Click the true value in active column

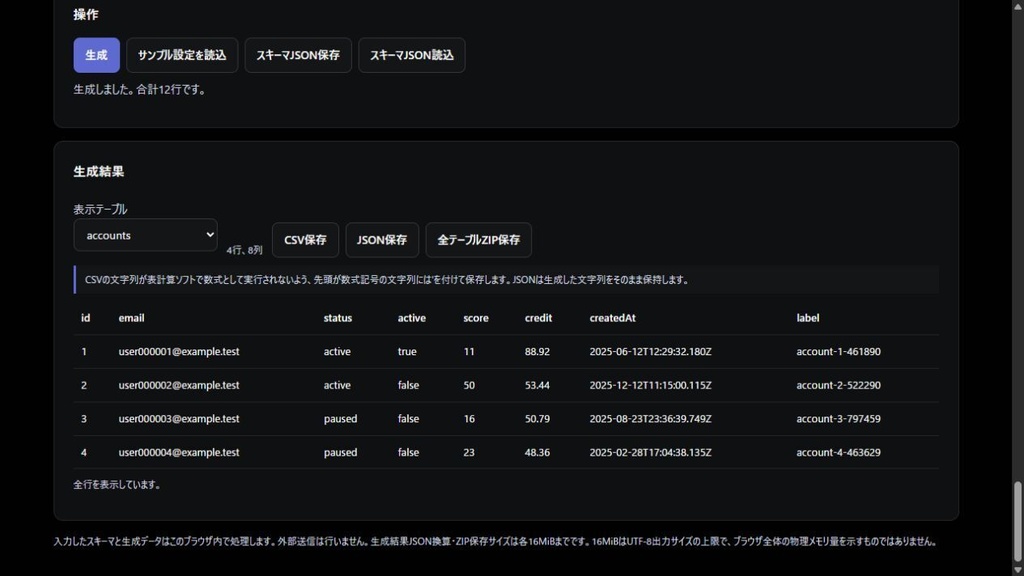[x=407, y=351]
